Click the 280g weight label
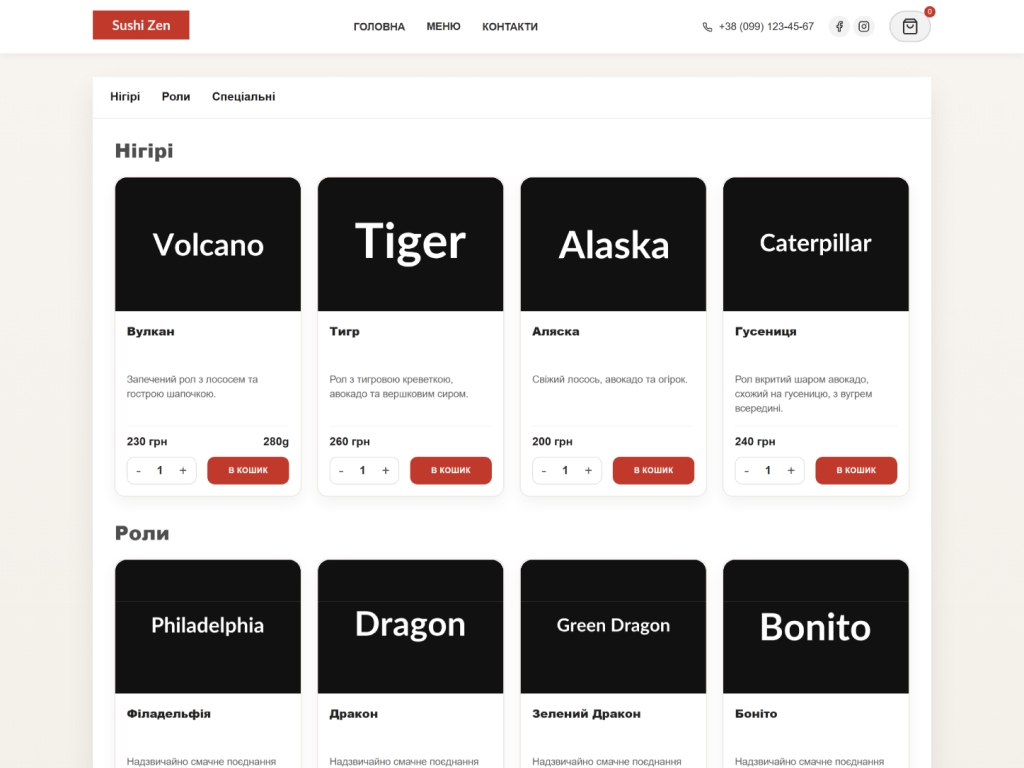 (276, 441)
